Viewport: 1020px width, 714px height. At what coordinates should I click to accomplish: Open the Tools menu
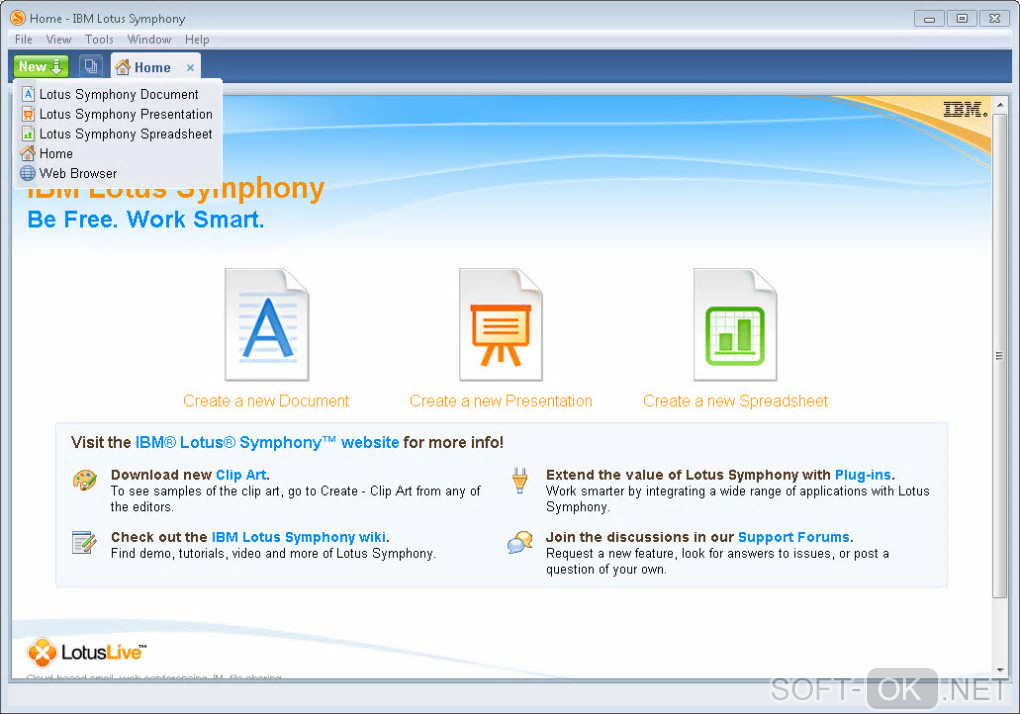click(x=99, y=39)
